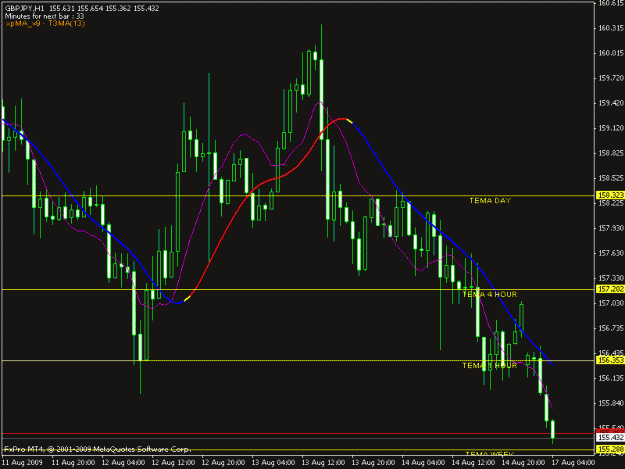The height and width of the screenshot is (469, 625).
Task: Select the TEMA 1 HOUR line label
Action: [489, 365]
